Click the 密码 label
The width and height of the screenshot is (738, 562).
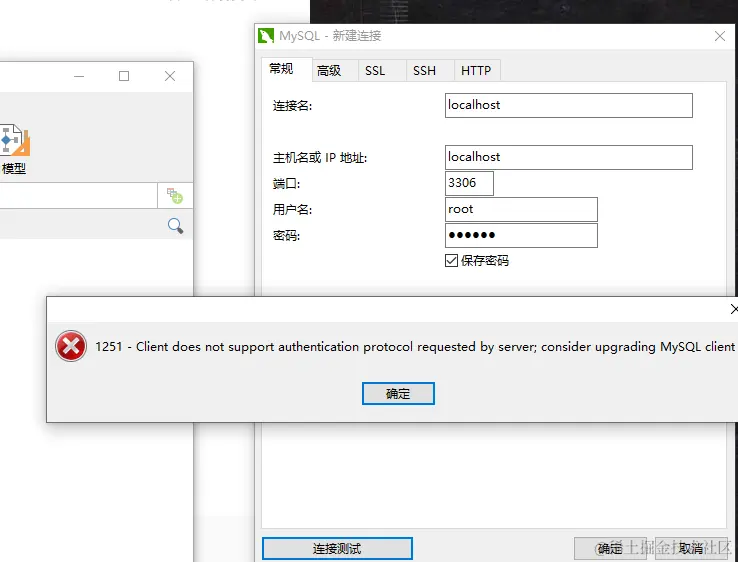[286, 235]
